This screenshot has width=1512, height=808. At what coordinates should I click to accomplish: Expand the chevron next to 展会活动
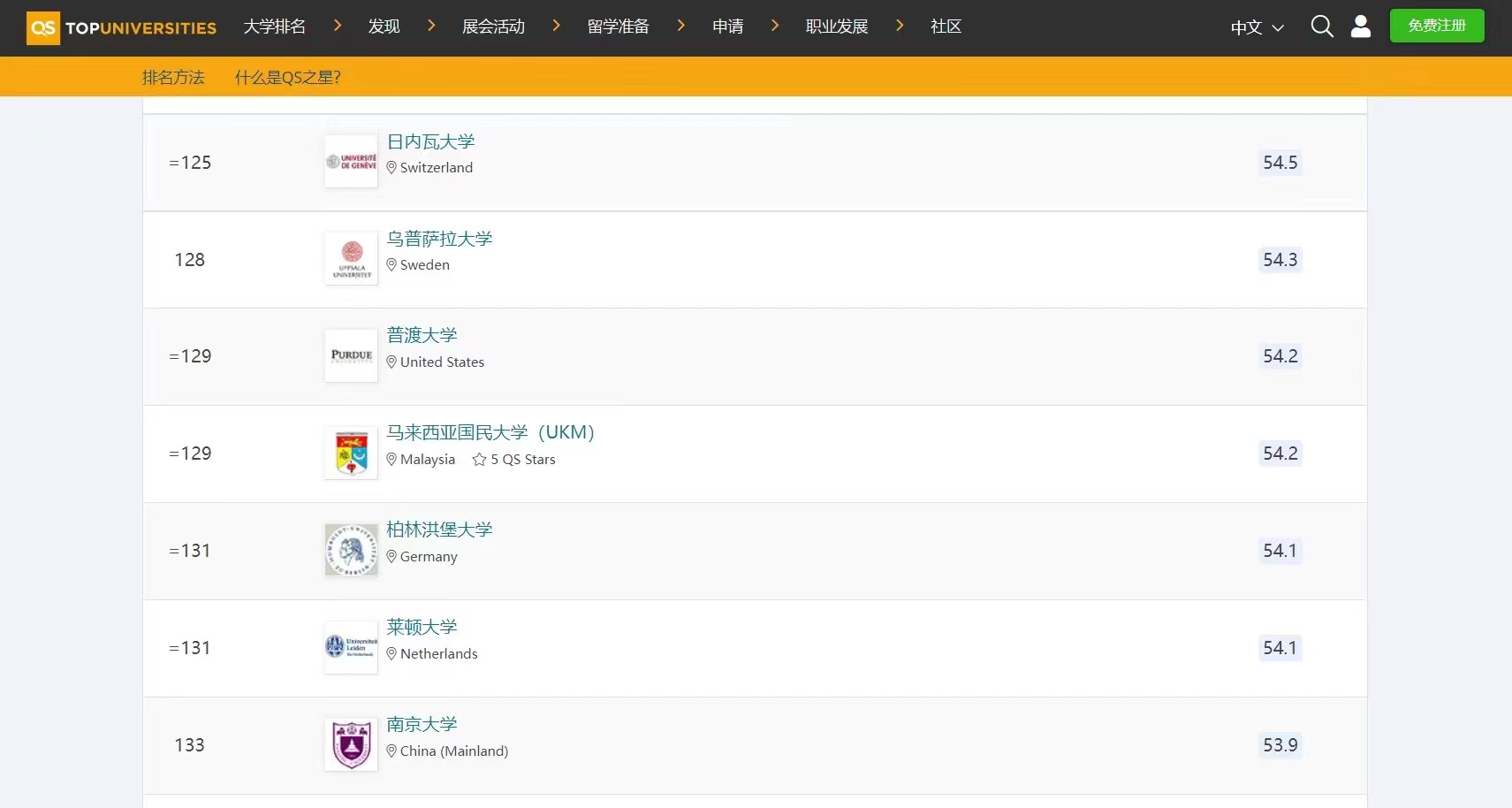[x=556, y=26]
